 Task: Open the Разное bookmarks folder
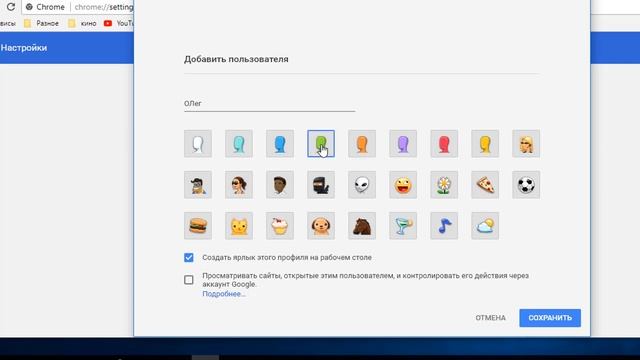point(41,23)
